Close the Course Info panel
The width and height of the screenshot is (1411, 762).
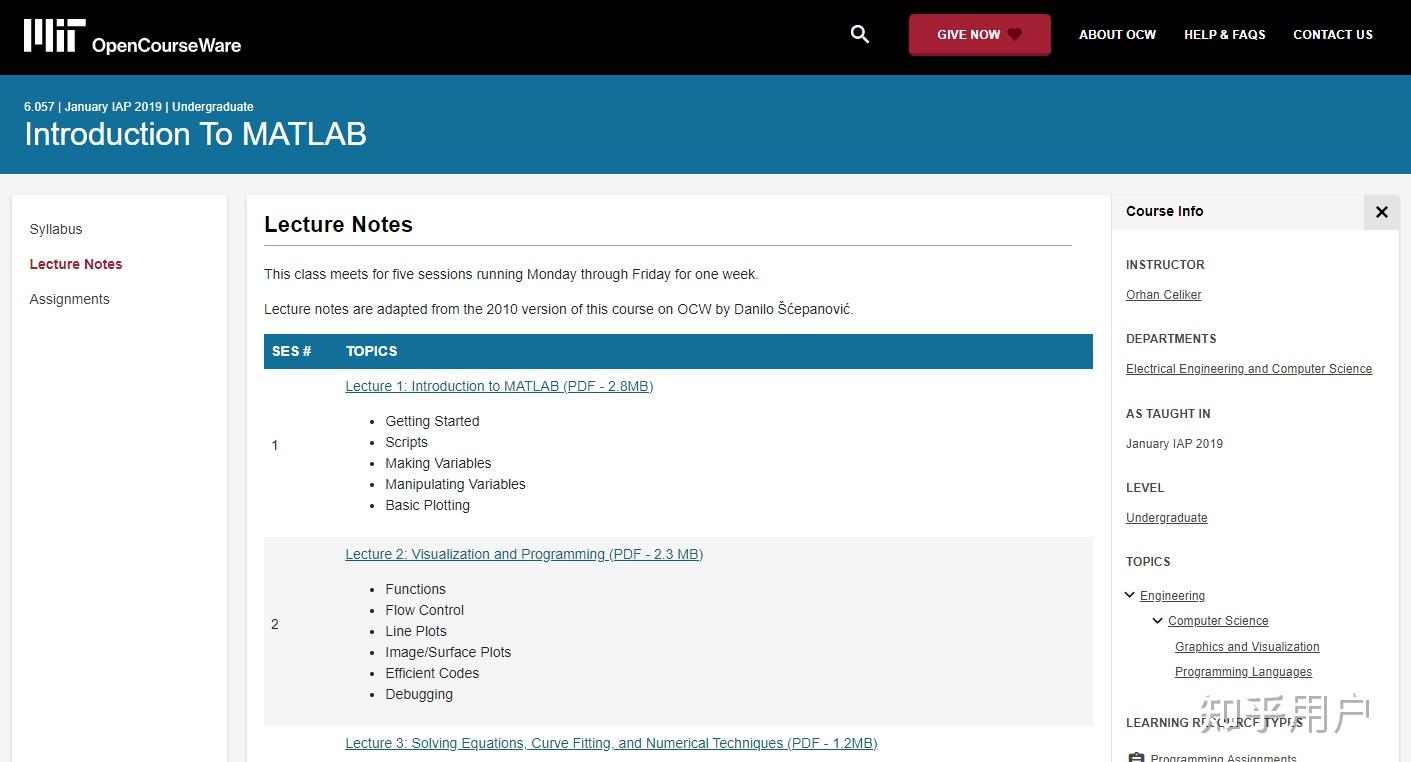pos(1381,212)
